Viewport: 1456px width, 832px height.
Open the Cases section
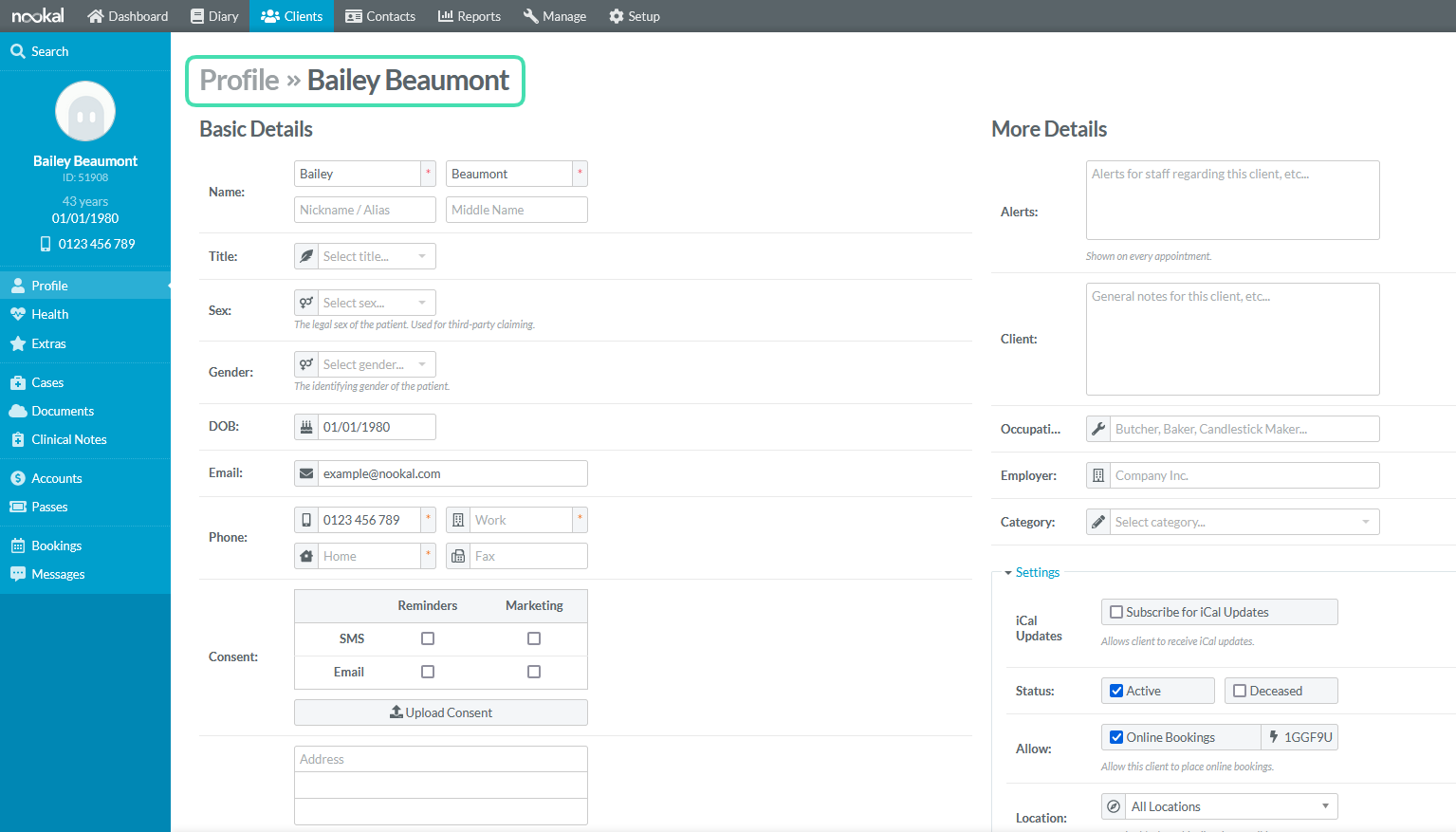45,381
